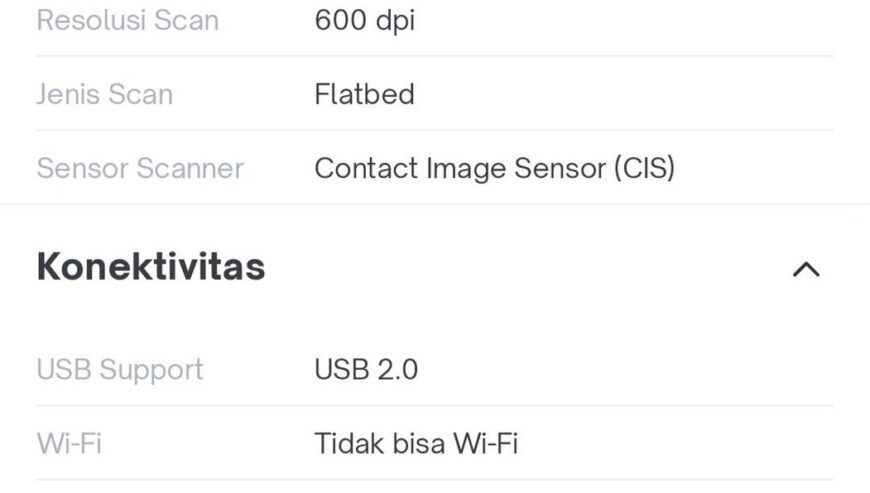Click the dpi unit text
This screenshot has height=493, width=870.
[395, 22]
